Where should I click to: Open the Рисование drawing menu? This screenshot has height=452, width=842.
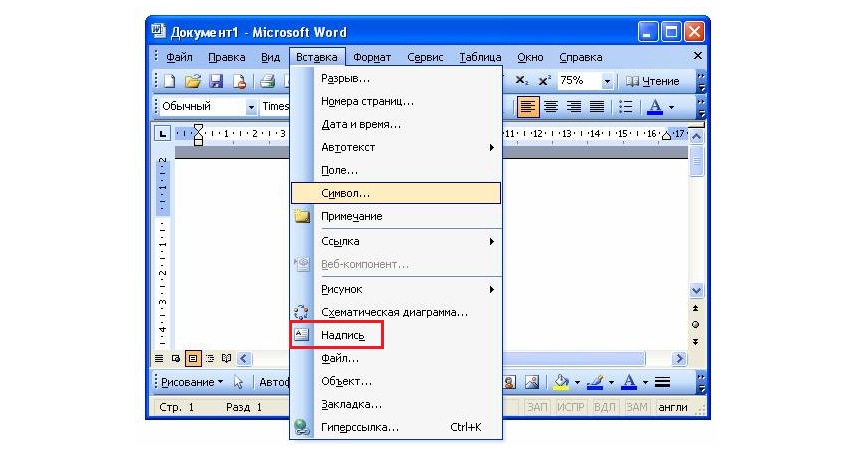pos(192,382)
